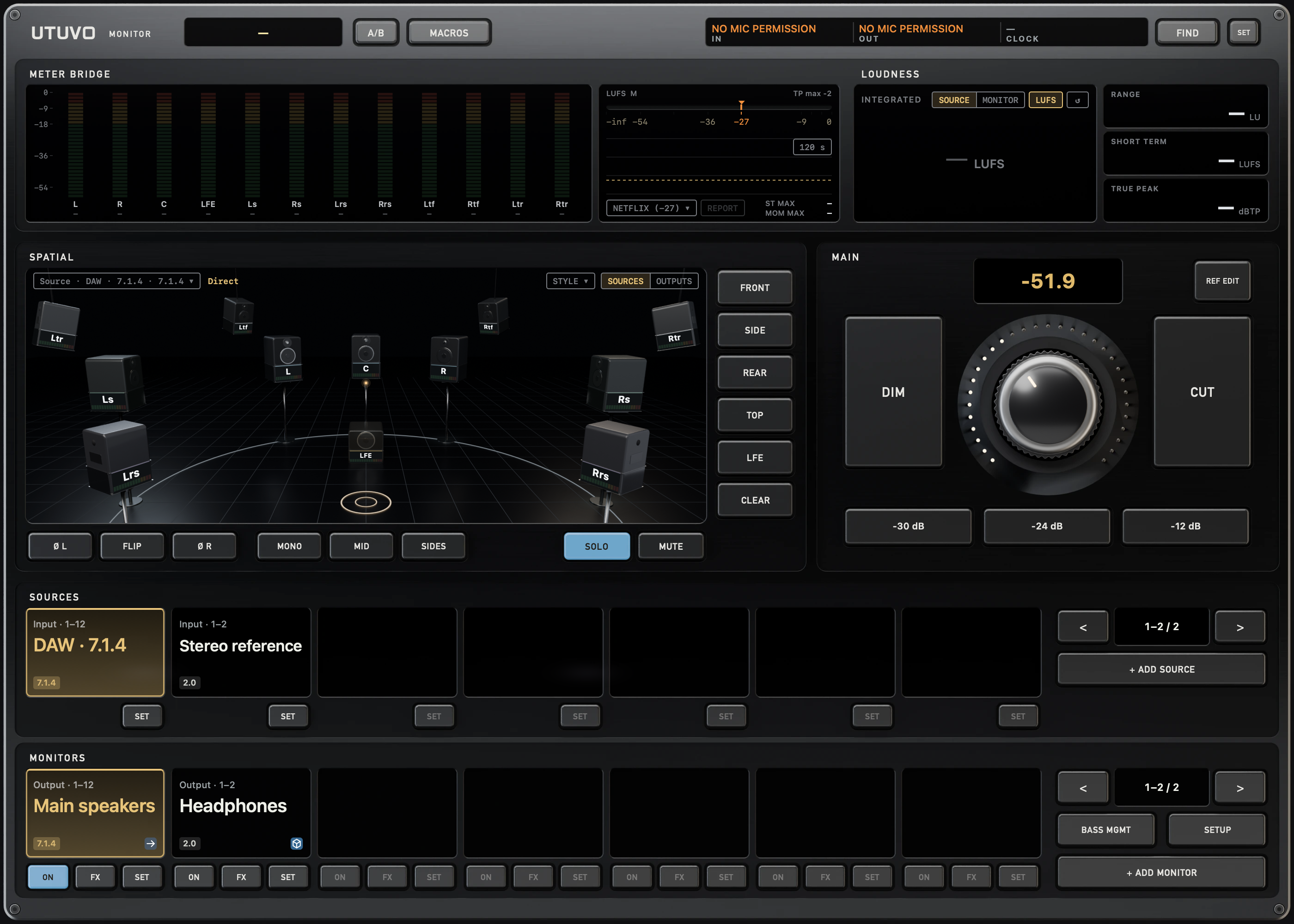The width and height of the screenshot is (1294, 924).
Task: Enable Headphones monitor ON button
Action: (x=194, y=877)
